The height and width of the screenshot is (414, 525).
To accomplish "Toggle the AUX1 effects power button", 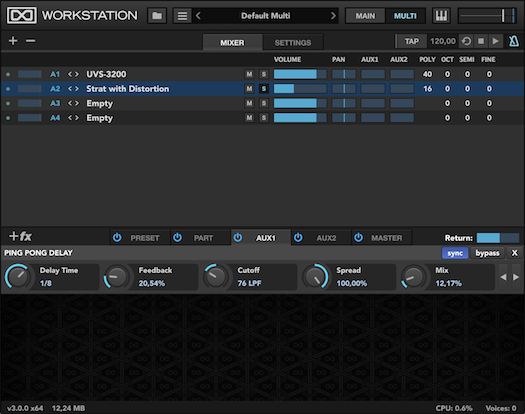I will pos(238,237).
